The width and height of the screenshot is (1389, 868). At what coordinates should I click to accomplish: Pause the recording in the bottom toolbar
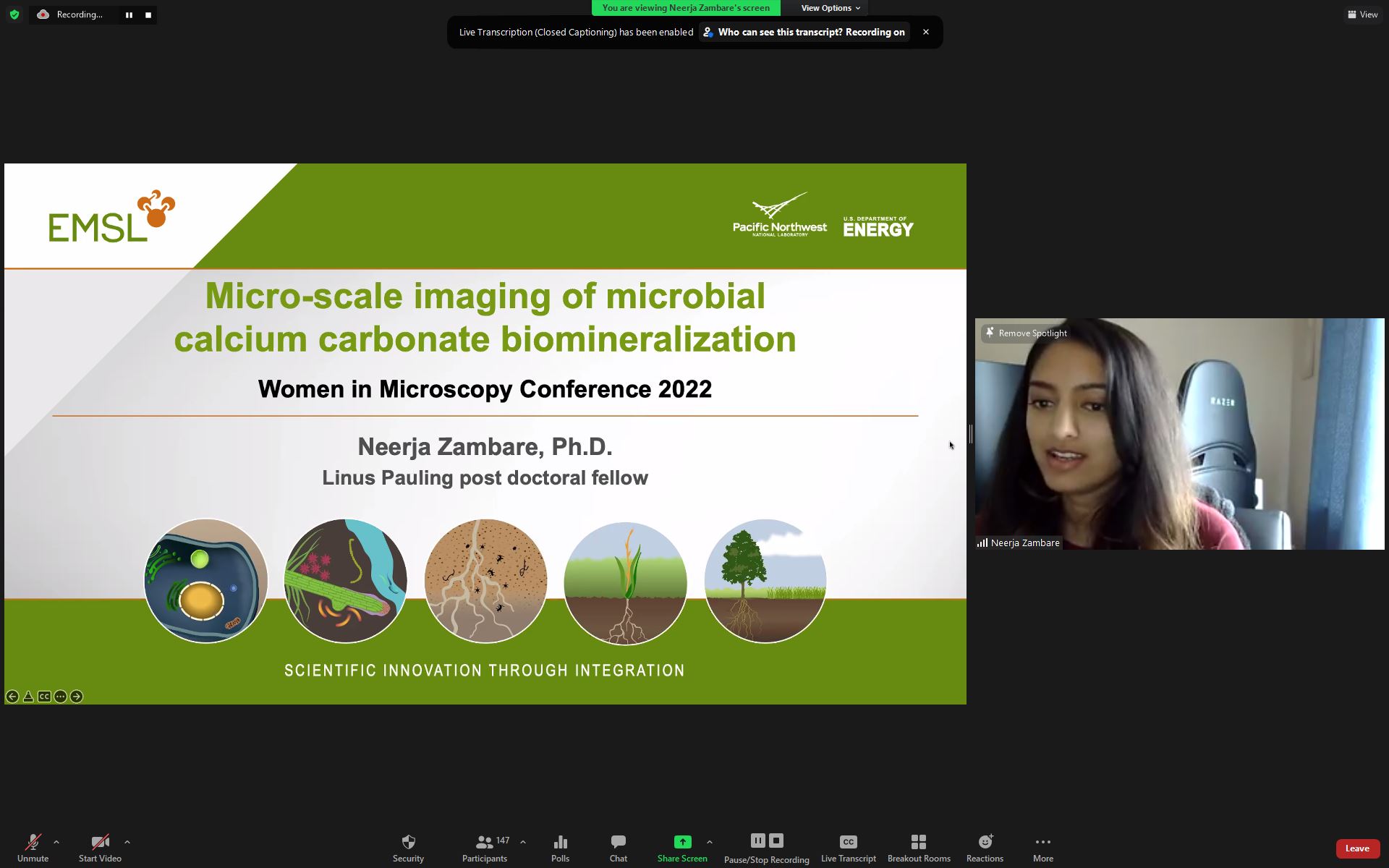(757, 841)
